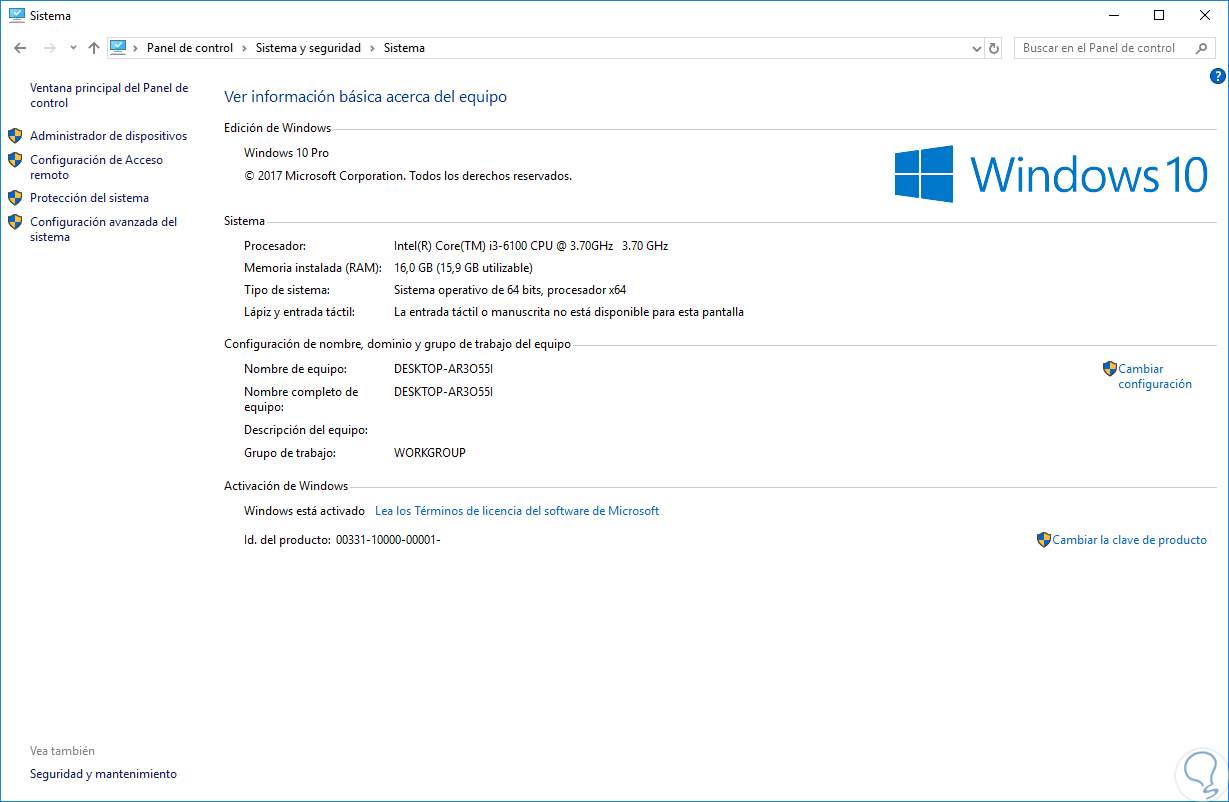Viewport: 1229px width, 802px height.
Task: Click the shield icon beside Protección del sistema
Action: (15, 198)
